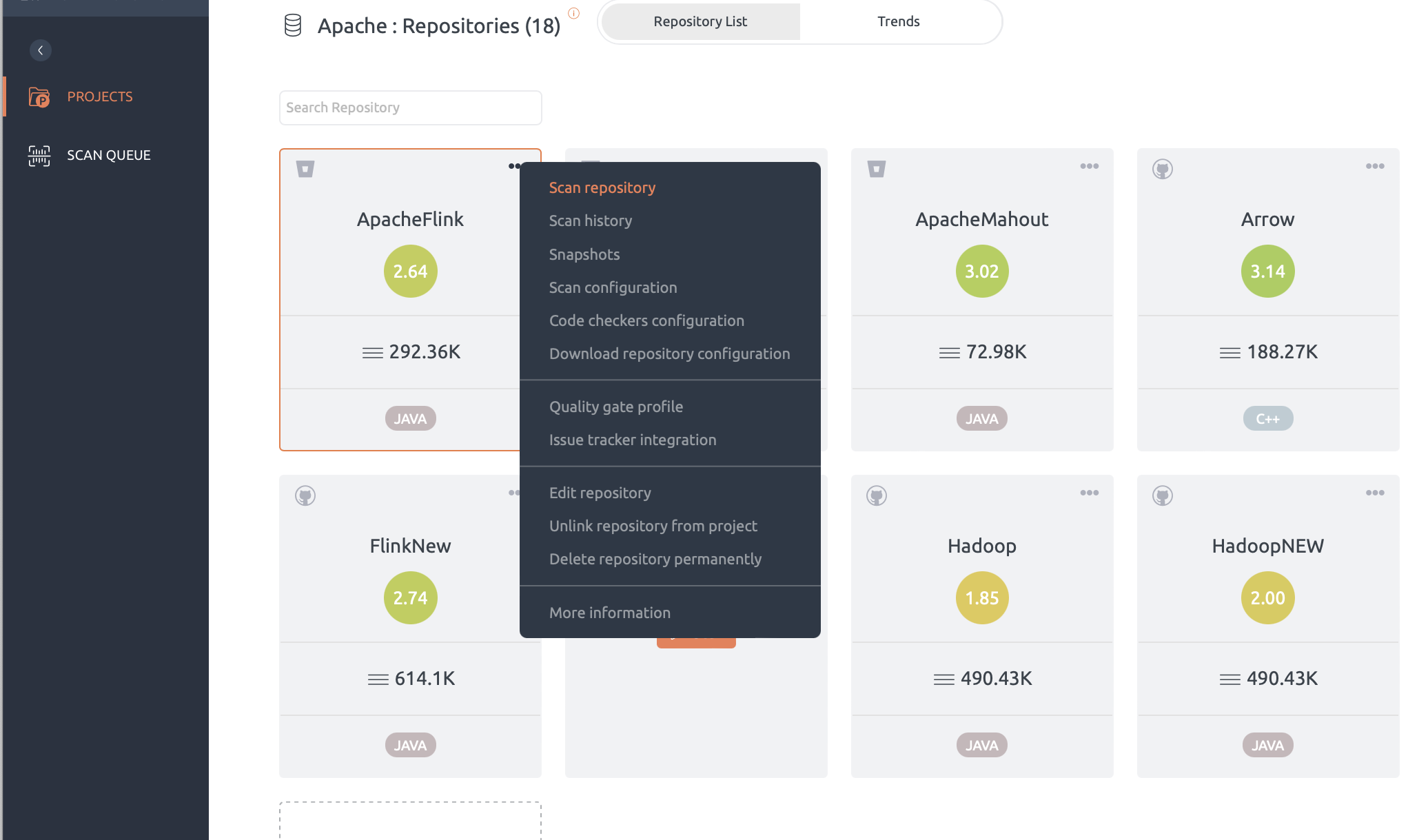Open the HadoopNEW repository title
1408x840 pixels.
point(1268,546)
